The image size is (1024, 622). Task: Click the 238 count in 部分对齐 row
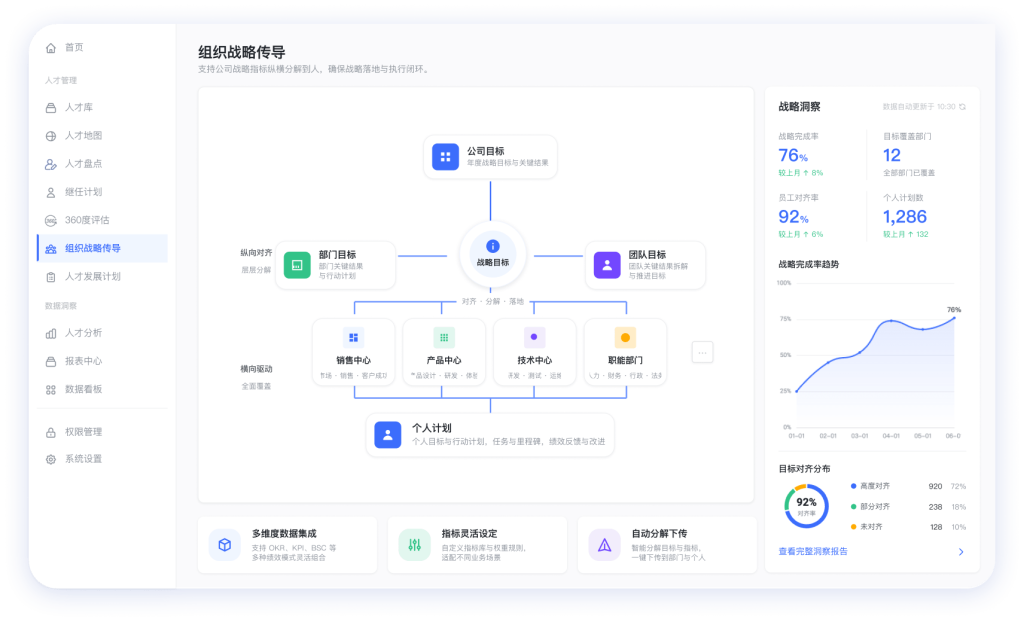coord(935,507)
